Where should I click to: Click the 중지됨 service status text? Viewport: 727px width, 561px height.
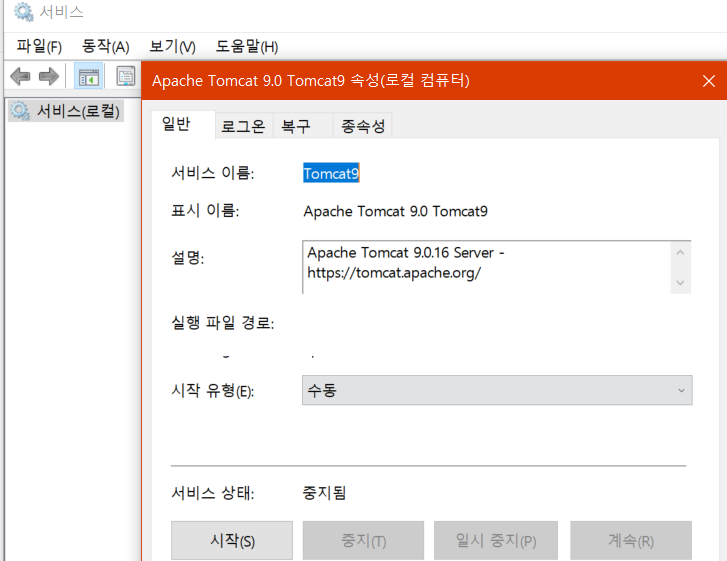(324, 493)
